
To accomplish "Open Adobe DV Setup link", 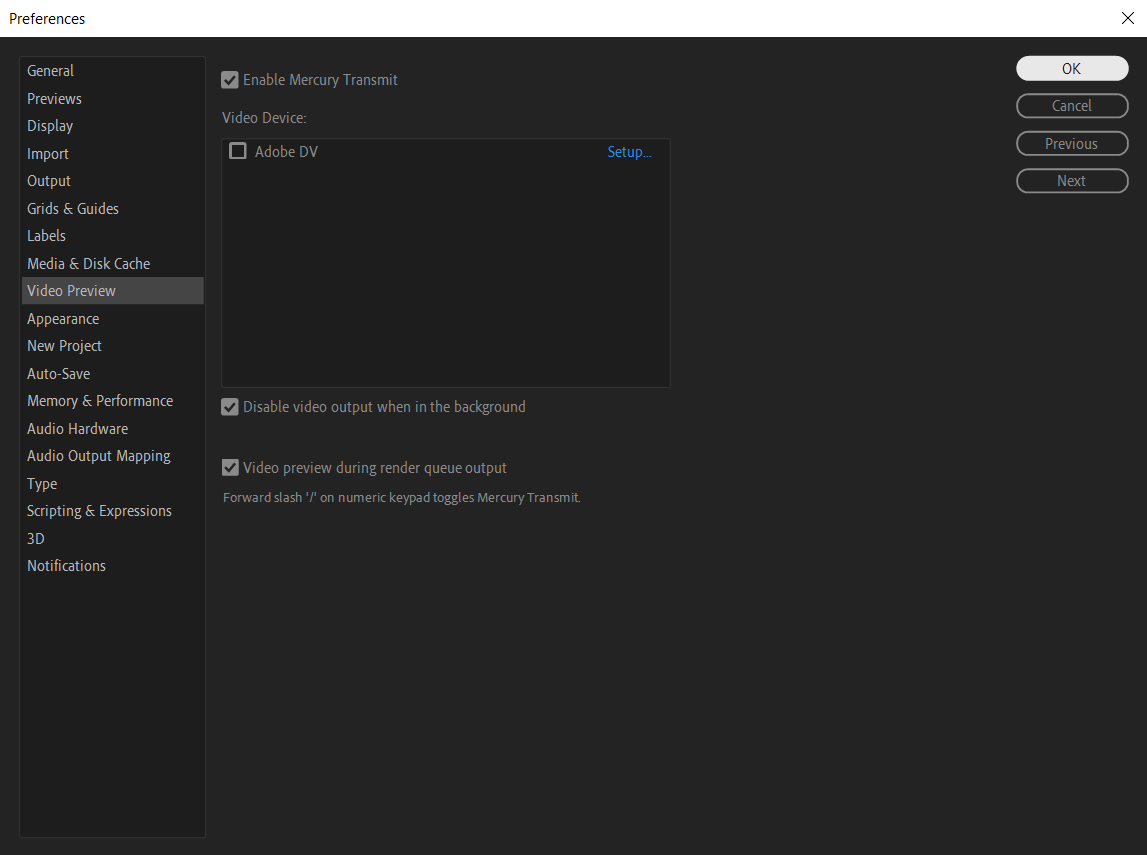I will [629, 152].
